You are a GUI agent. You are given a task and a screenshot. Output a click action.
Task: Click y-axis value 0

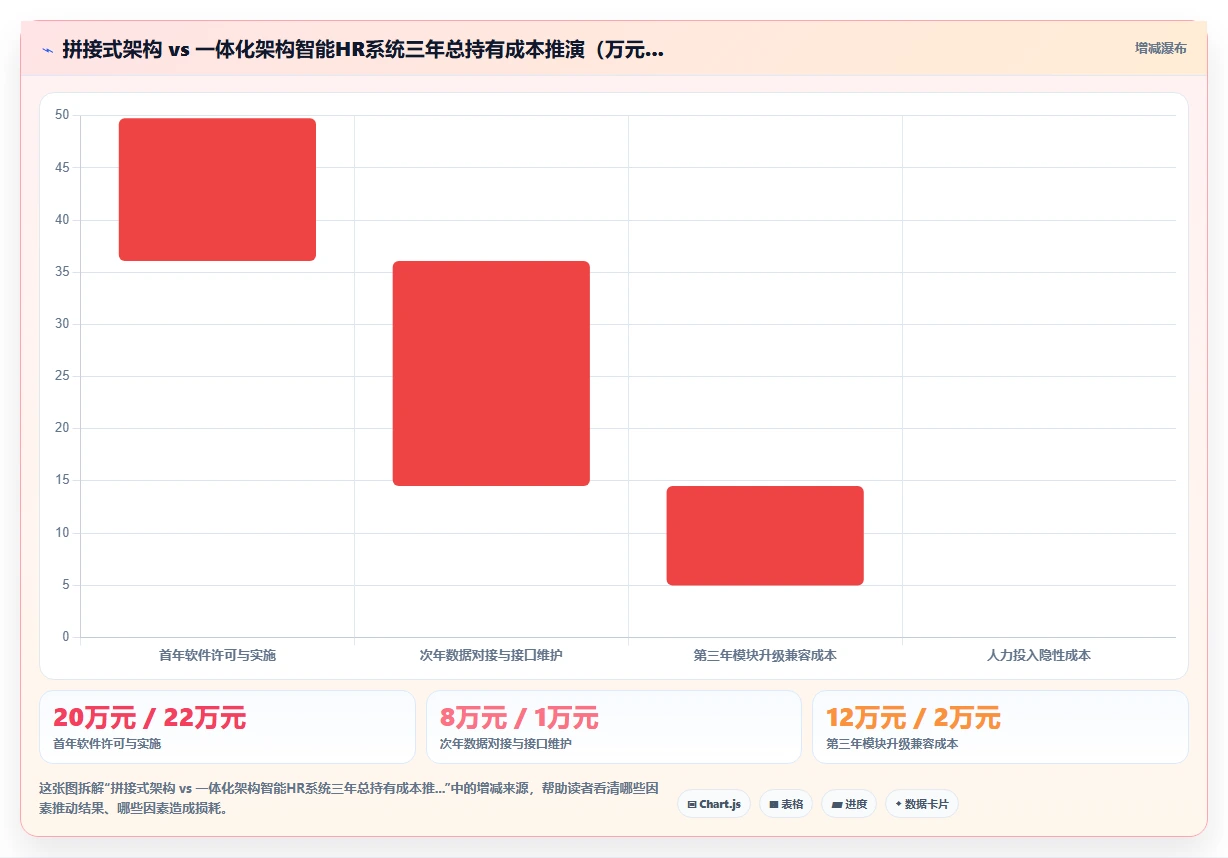coord(66,637)
